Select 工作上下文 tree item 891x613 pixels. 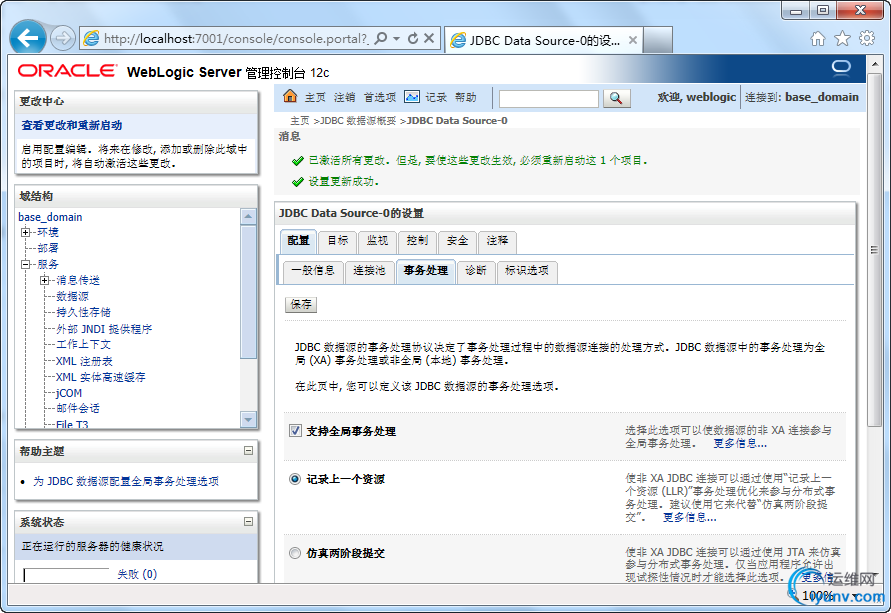click(84, 344)
